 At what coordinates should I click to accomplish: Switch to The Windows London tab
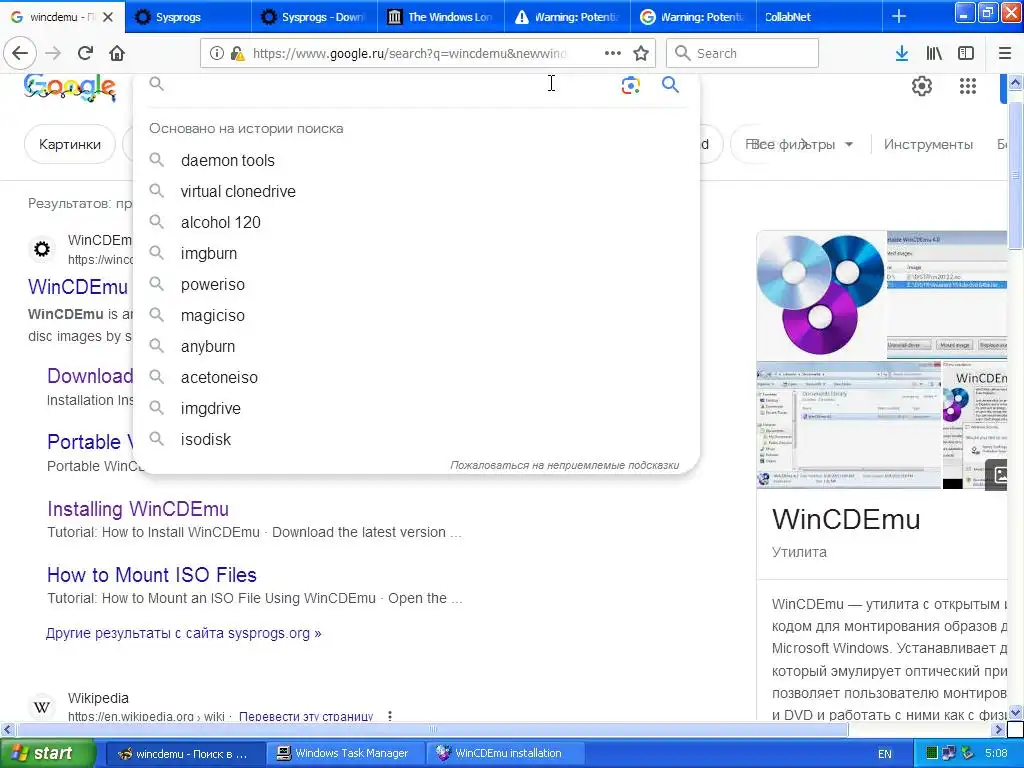click(441, 16)
